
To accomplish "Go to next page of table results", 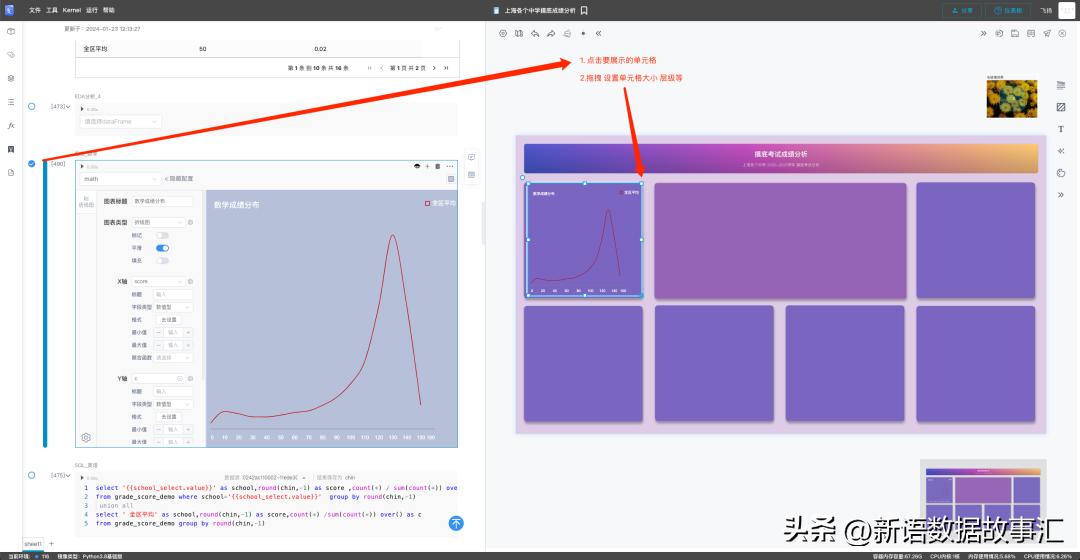I will coord(434,68).
